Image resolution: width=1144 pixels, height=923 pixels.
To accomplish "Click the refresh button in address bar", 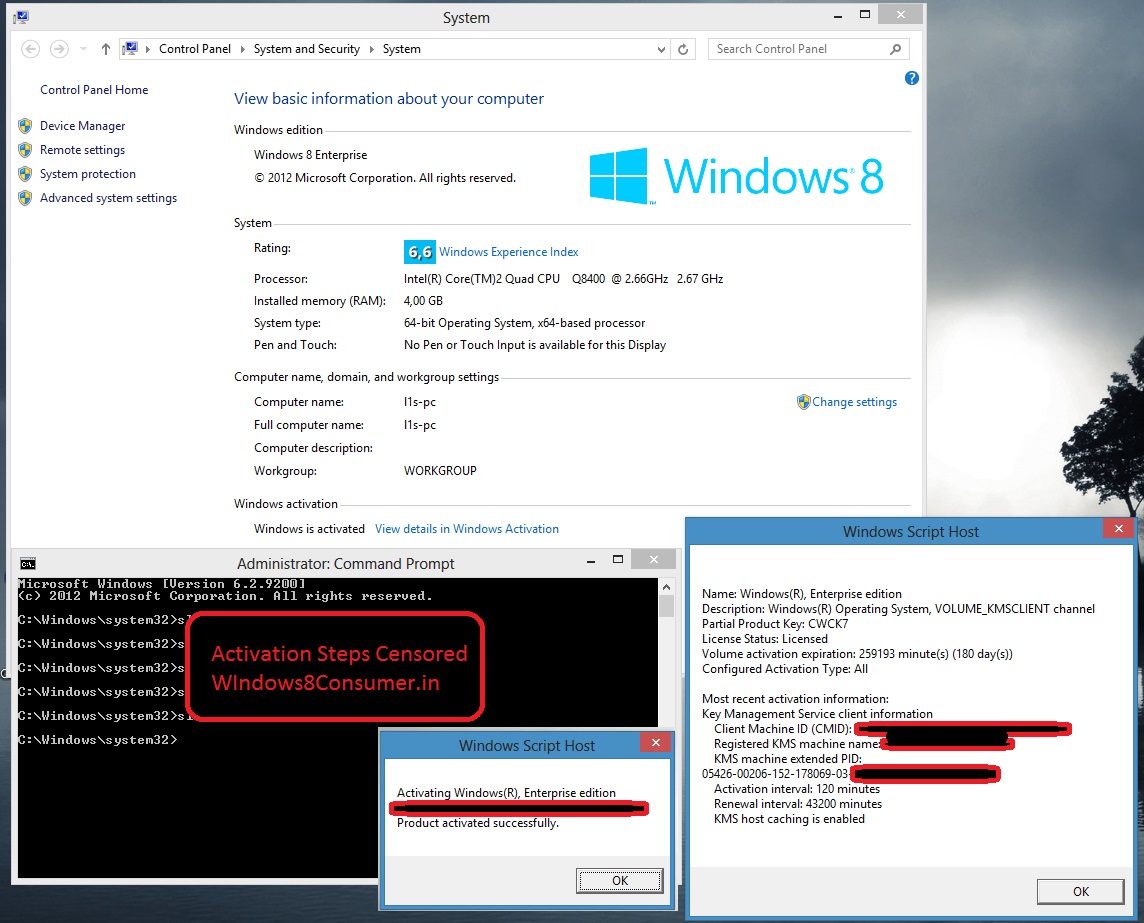I will (x=683, y=49).
